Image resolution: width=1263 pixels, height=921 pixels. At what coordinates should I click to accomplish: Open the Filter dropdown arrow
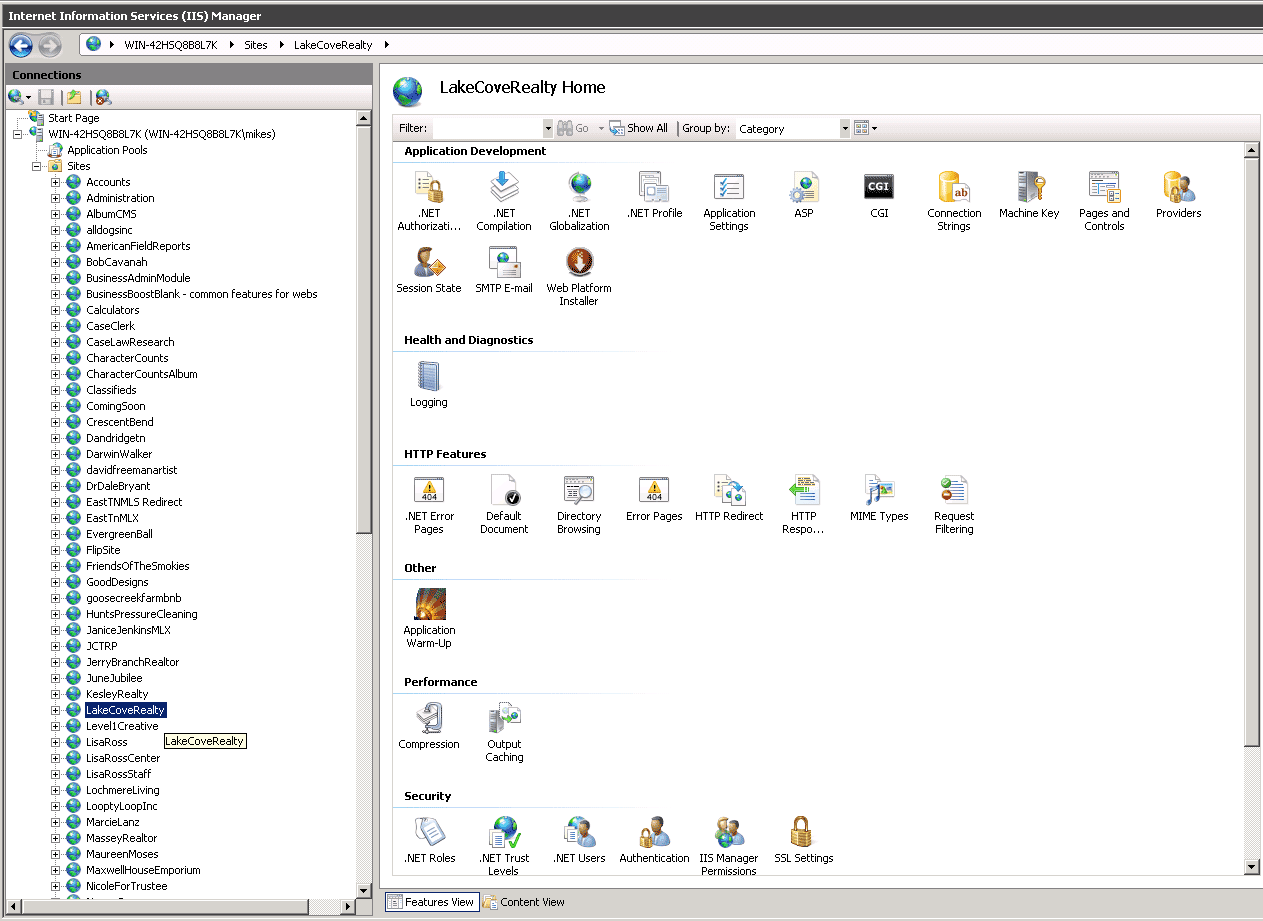547,128
